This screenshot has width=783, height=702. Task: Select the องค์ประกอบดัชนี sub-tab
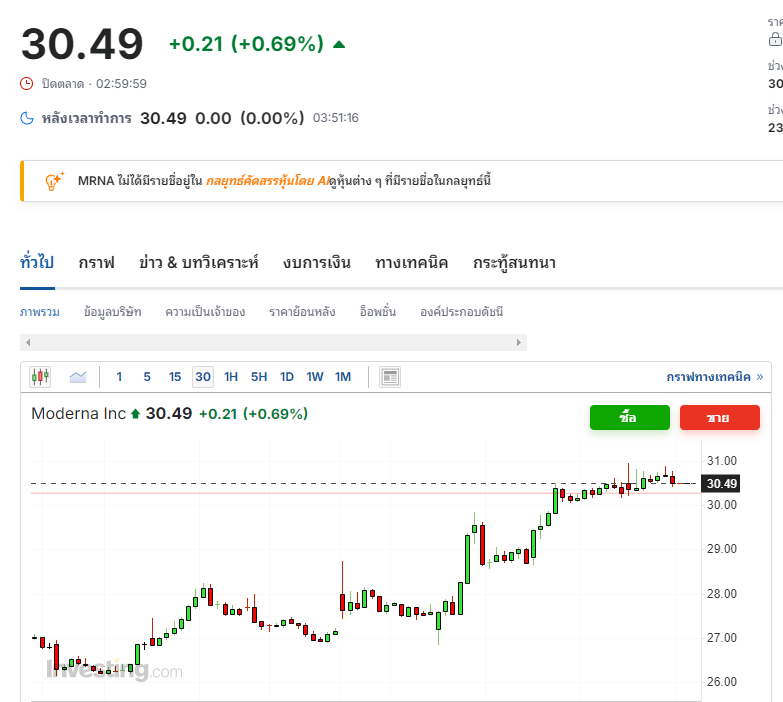pos(461,312)
